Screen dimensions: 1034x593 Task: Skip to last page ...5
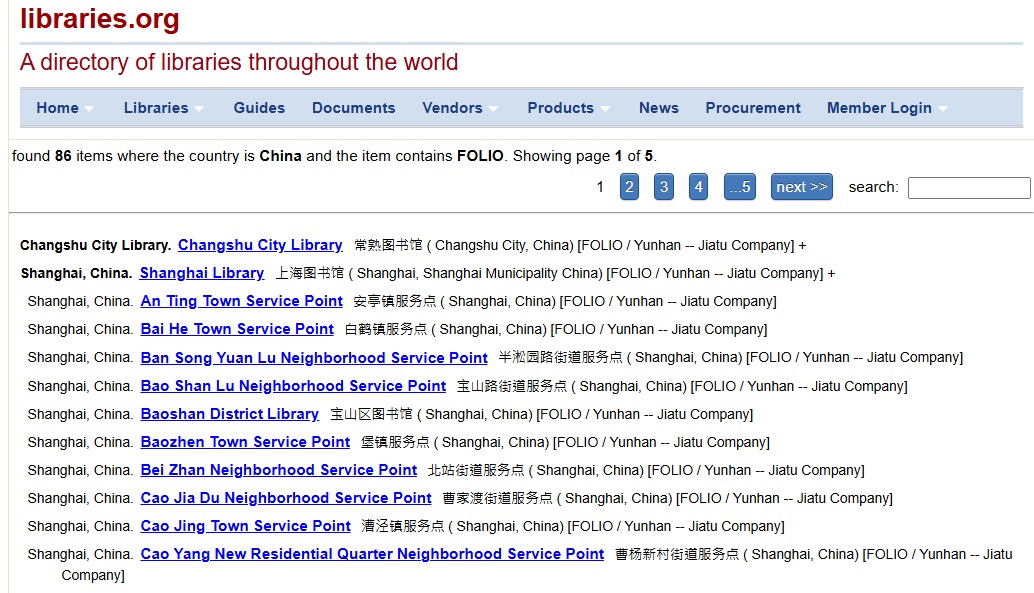click(740, 187)
